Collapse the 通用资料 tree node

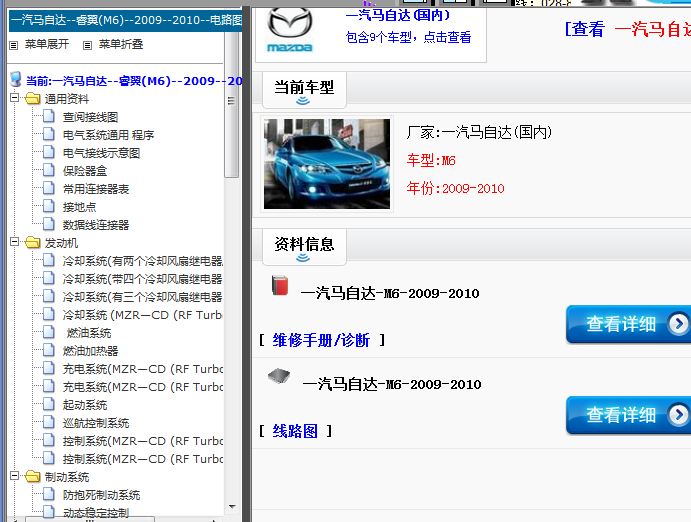(15, 97)
